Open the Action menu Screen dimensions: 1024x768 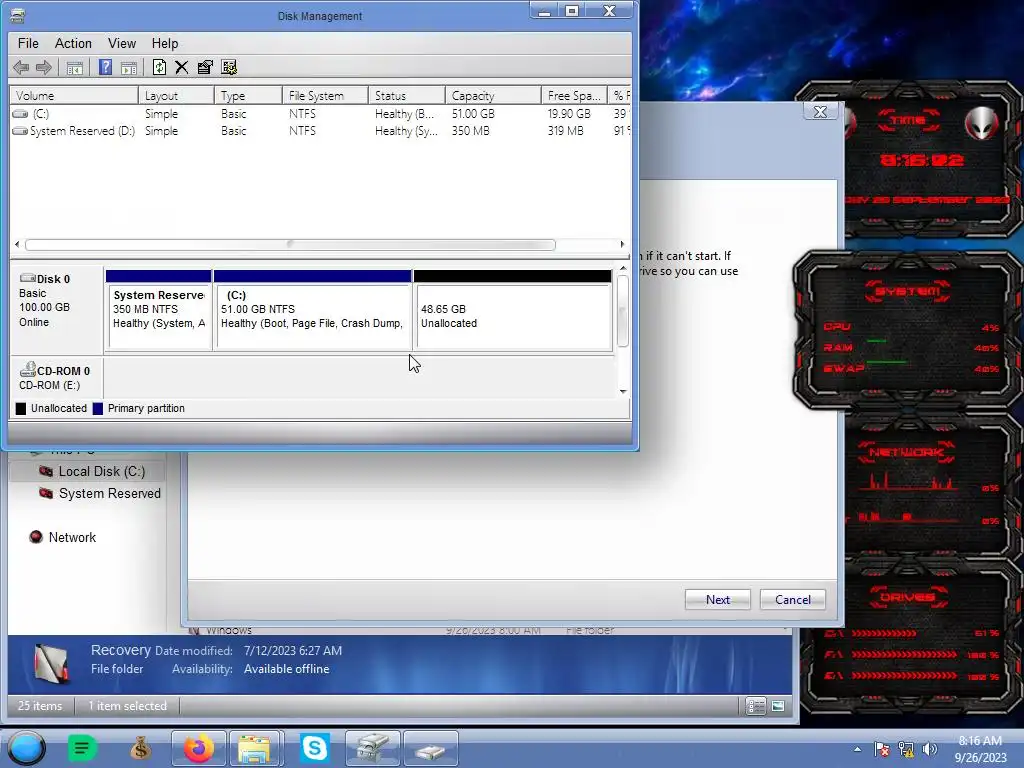73,43
